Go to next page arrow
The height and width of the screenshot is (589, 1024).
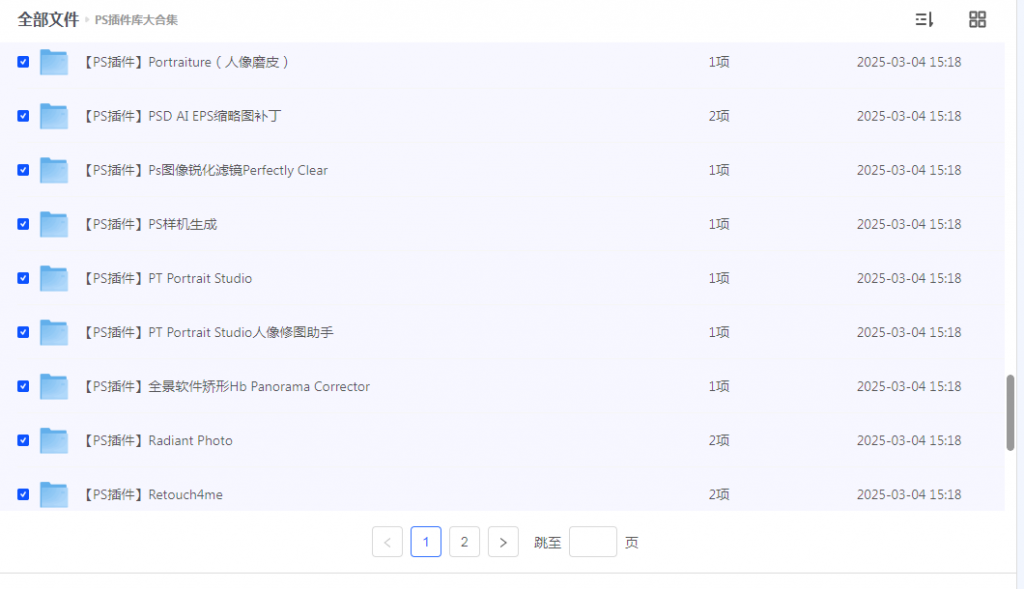coord(503,542)
